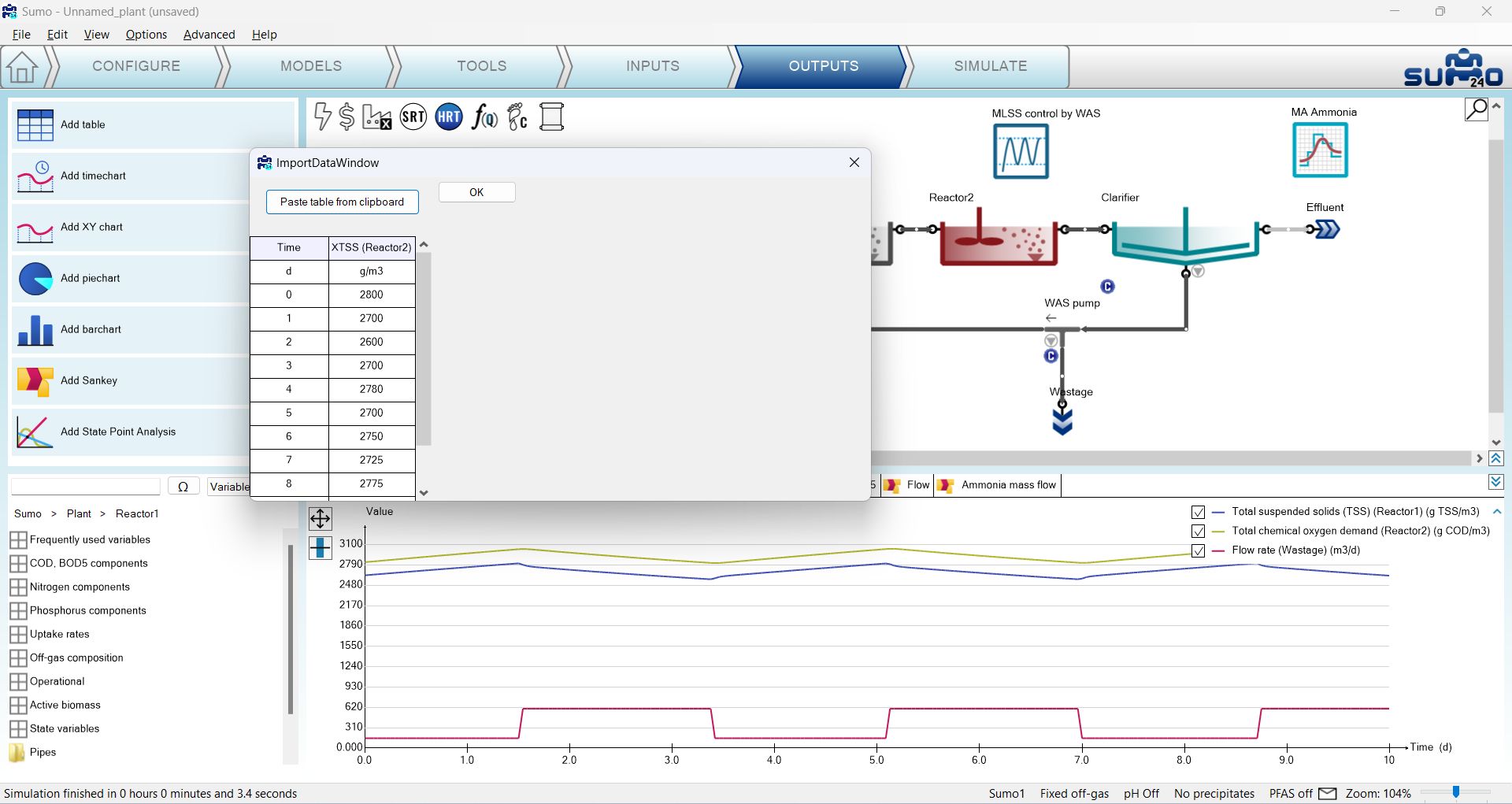Close the ImportDataWindow dialog
The width and height of the screenshot is (1512, 804).
(x=854, y=162)
